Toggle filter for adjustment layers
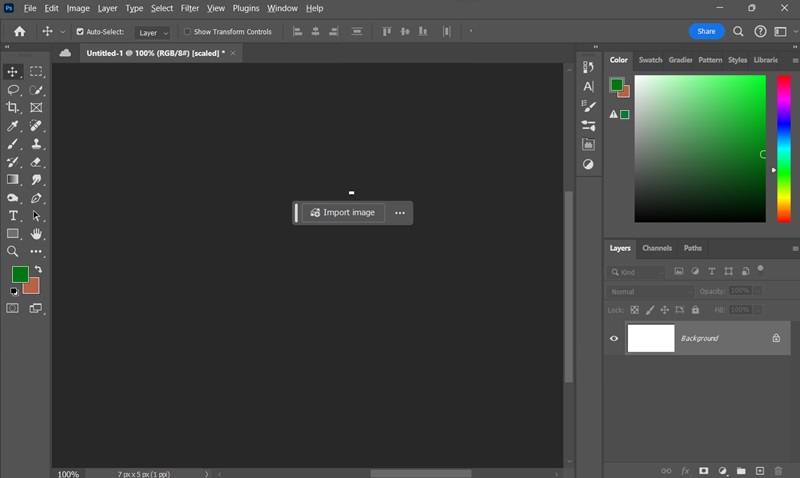This screenshot has height=478, width=800. pyautogui.click(x=695, y=271)
